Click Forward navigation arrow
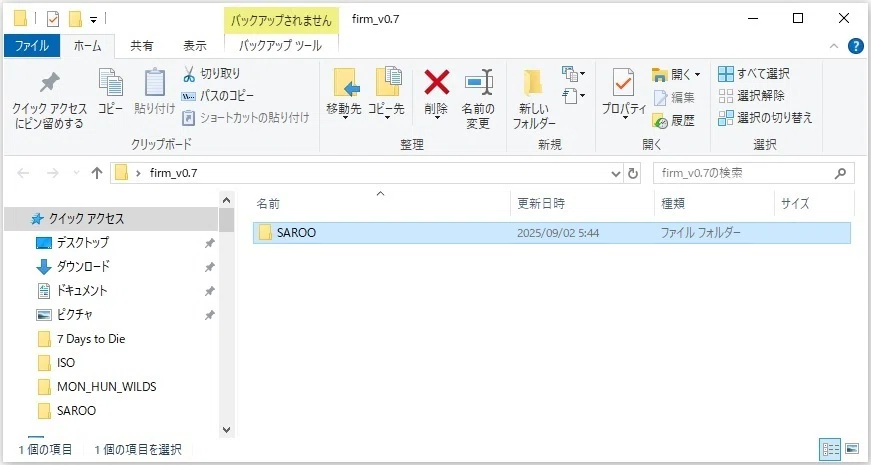This screenshot has width=871, height=465. [53, 173]
